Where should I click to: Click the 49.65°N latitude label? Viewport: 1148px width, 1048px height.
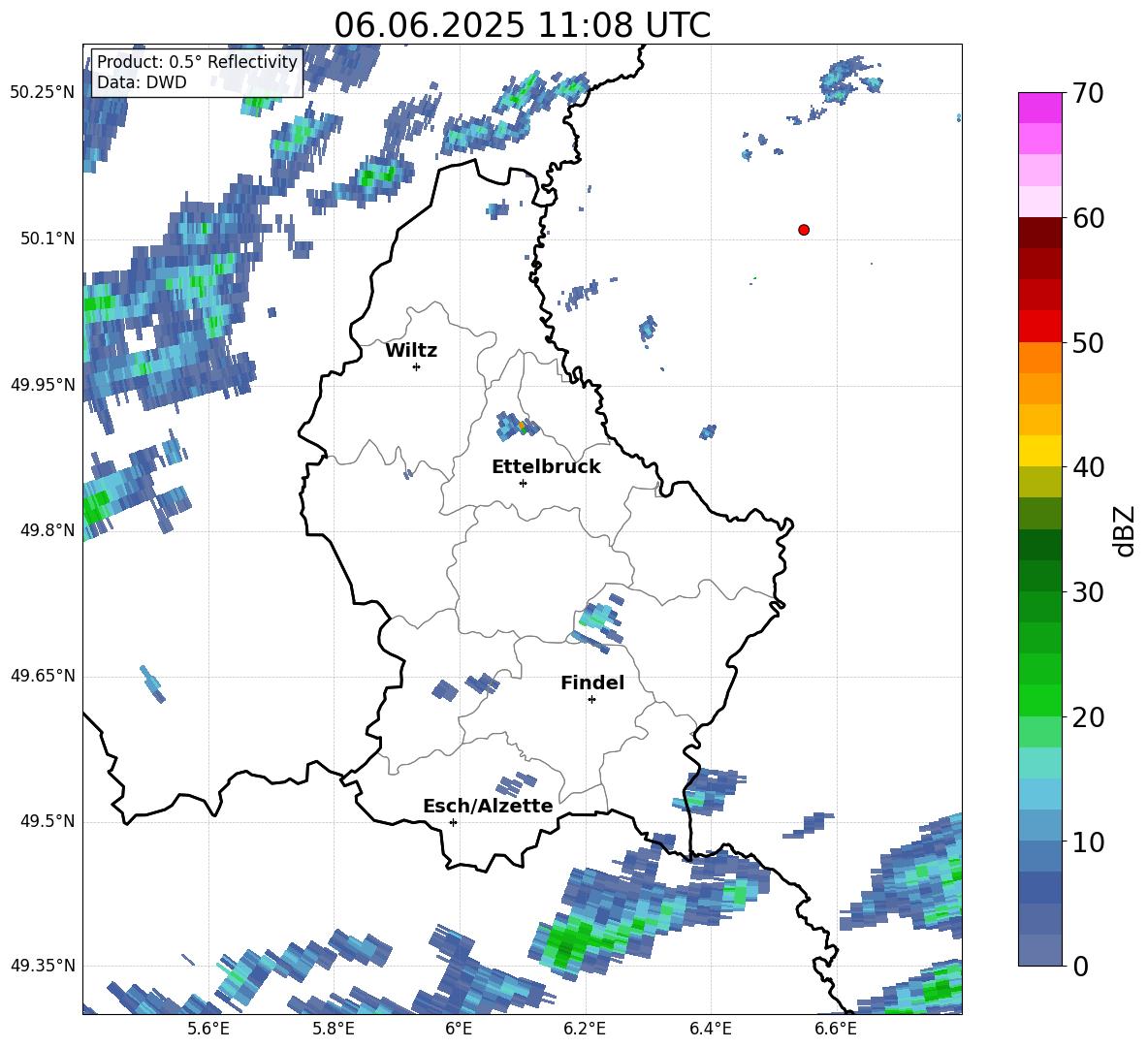click(43, 676)
